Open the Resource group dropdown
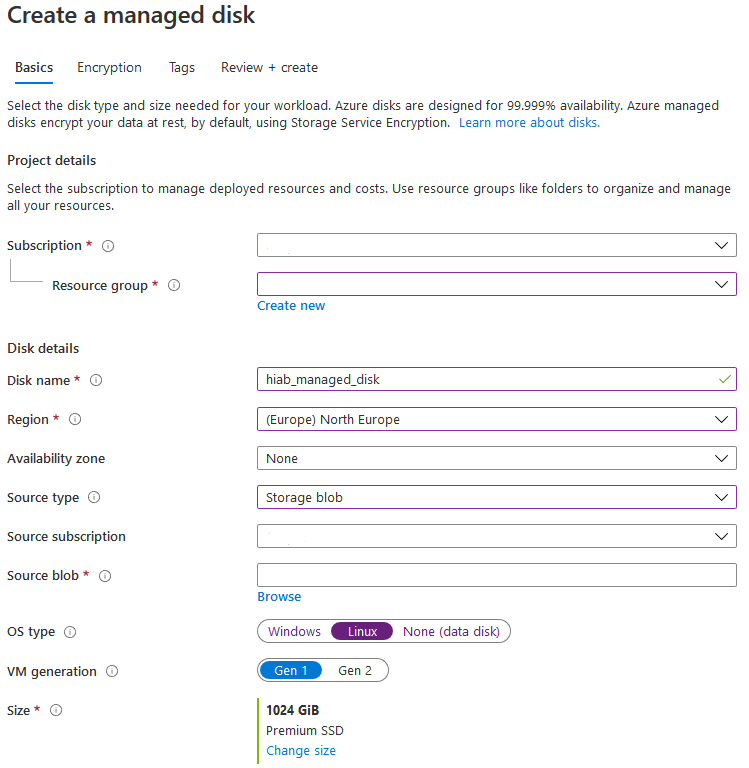749x768 pixels. coord(496,285)
